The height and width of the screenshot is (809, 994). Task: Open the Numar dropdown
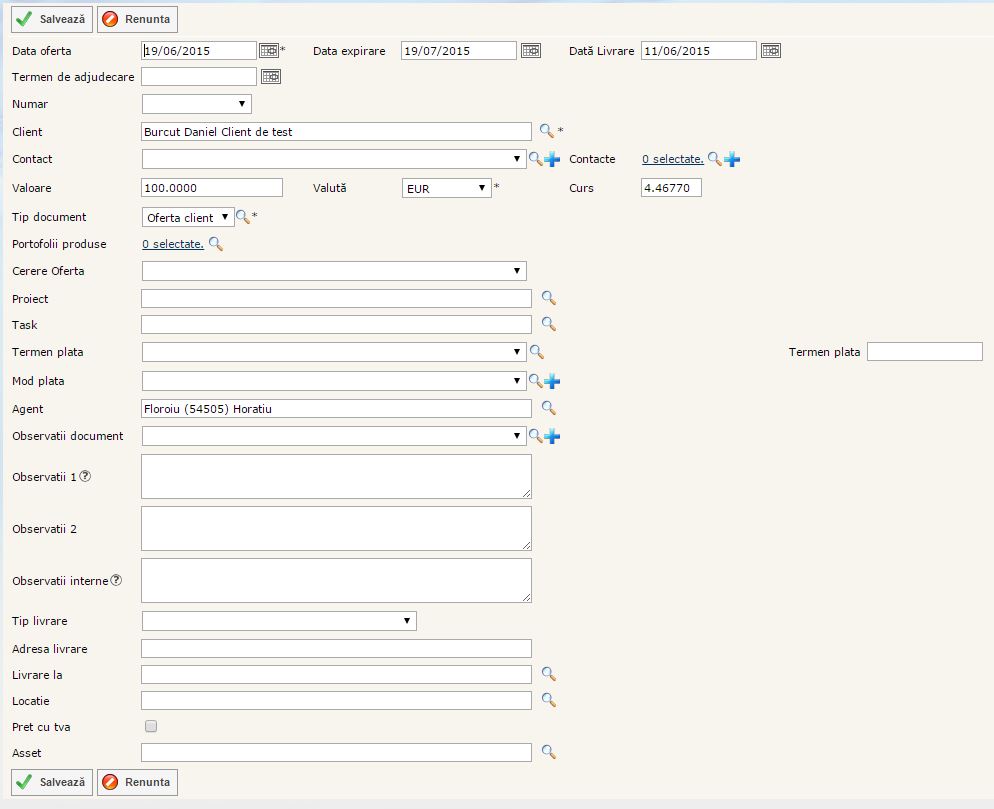click(x=197, y=104)
